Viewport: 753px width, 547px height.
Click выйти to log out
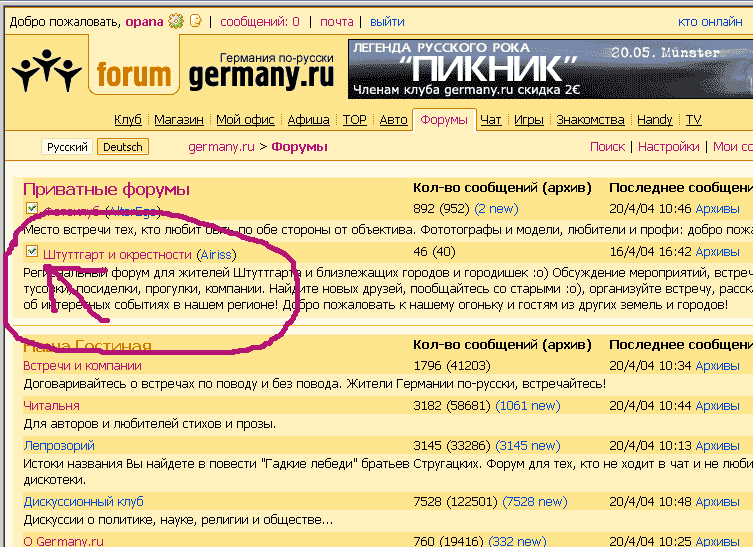coord(387,22)
